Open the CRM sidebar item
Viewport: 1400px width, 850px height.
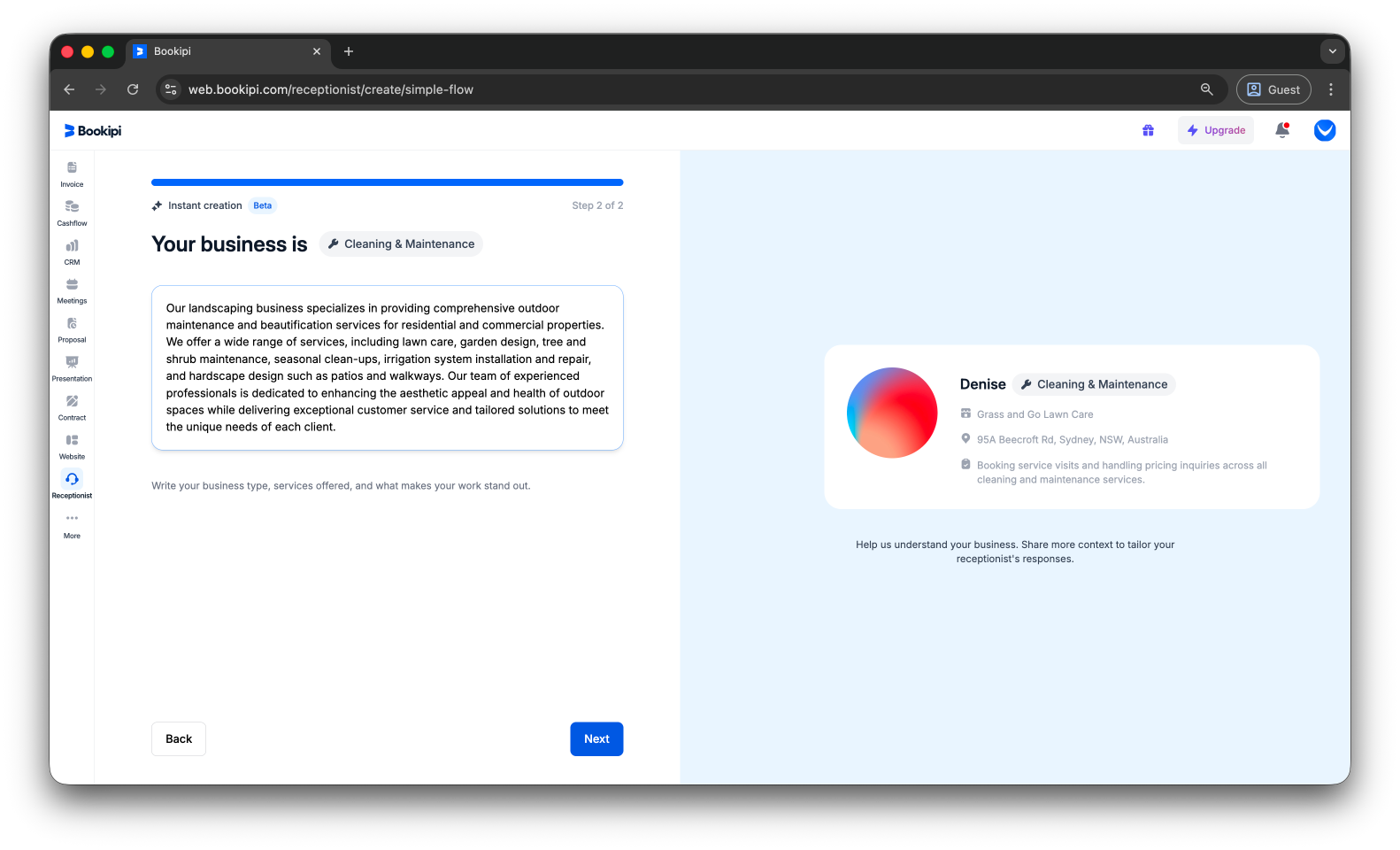(72, 252)
